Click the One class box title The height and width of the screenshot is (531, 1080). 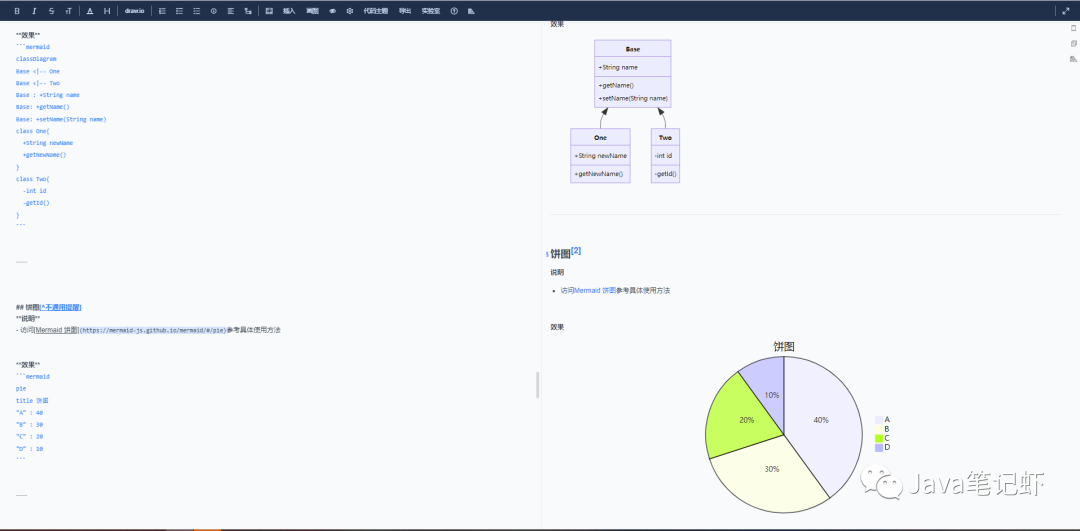tap(600, 138)
